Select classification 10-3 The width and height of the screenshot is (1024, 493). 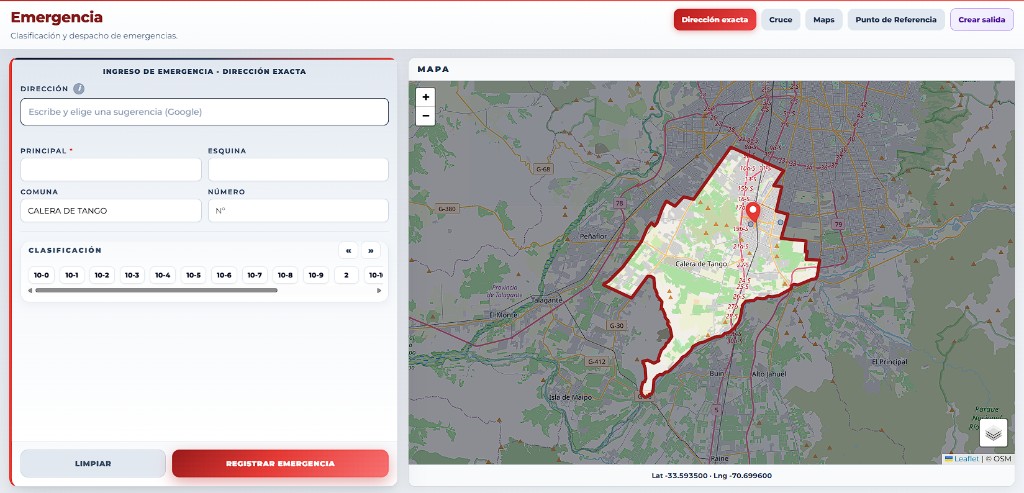point(132,276)
